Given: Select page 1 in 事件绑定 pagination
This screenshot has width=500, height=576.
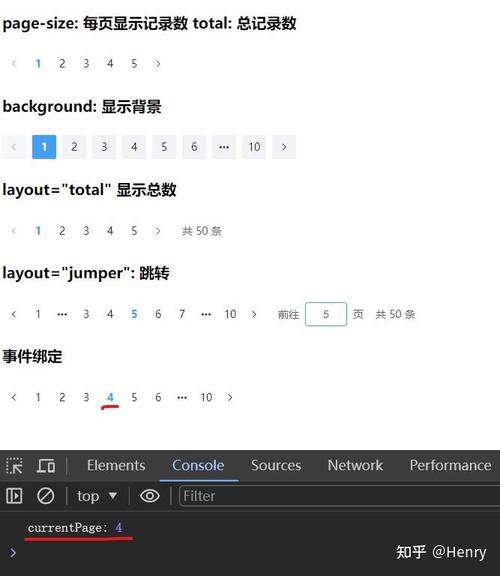Looking at the screenshot, I should pyautogui.click(x=38, y=397).
